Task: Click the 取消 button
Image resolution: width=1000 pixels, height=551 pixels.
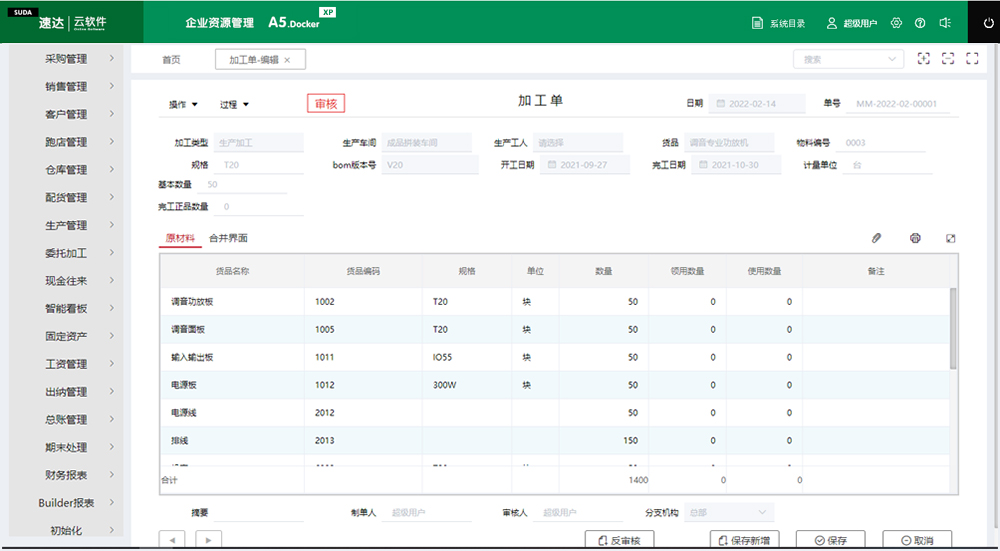Action: 917,540
